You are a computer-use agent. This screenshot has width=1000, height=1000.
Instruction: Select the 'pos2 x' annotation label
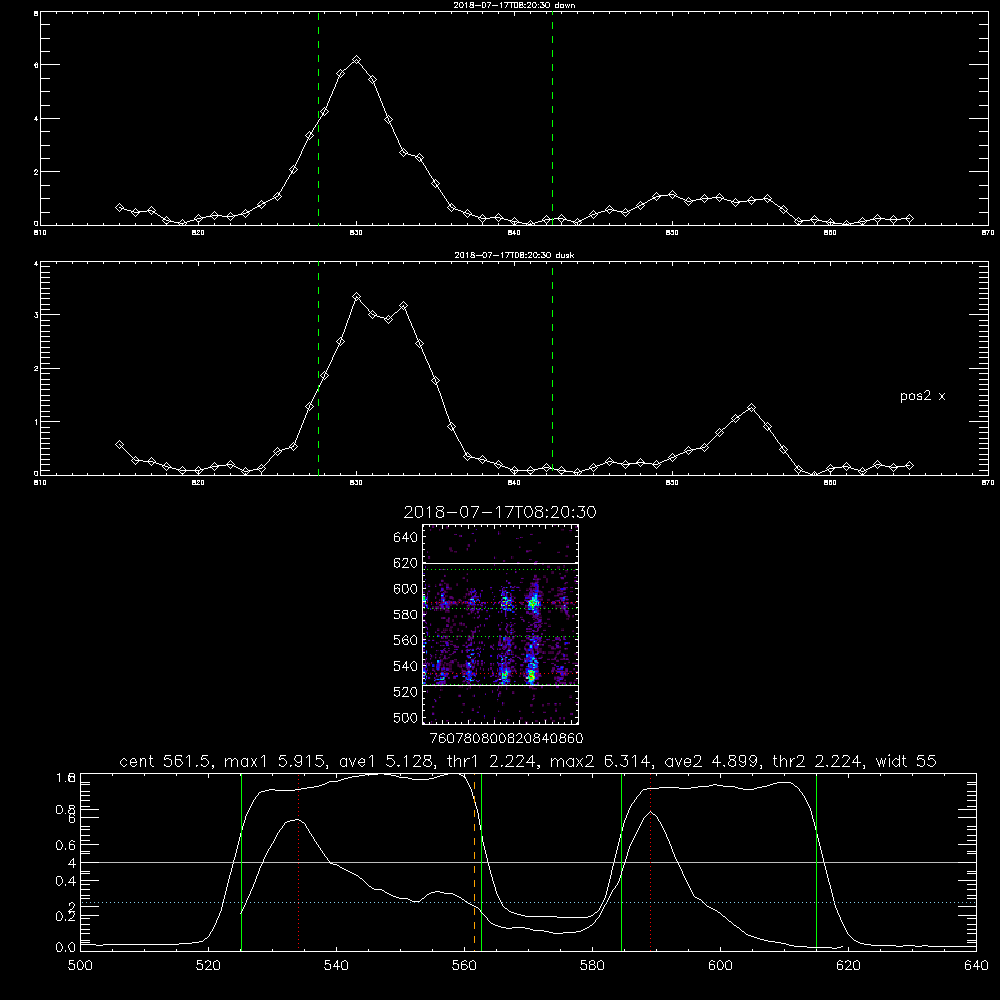pyautogui.click(x=922, y=396)
